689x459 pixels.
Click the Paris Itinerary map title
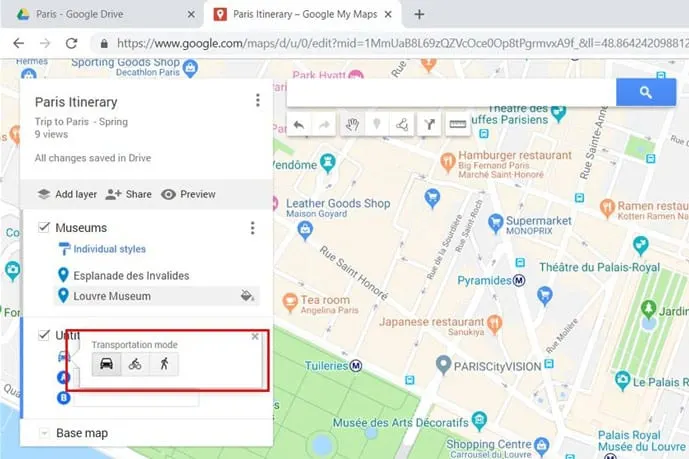pos(76,102)
